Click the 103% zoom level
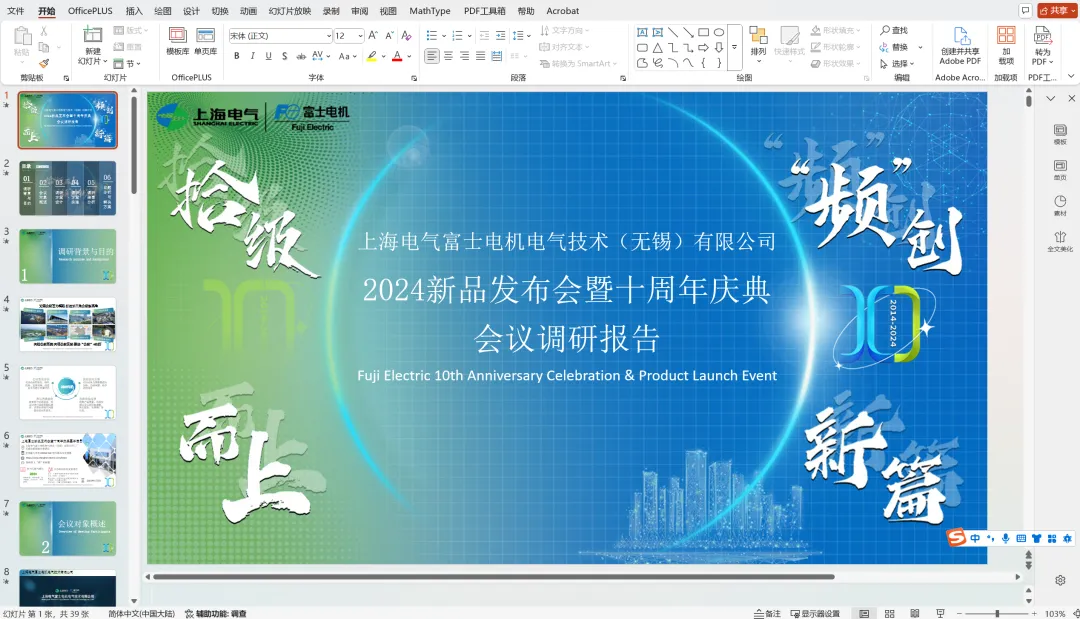Image resolution: width=1080 pixels, height=619 pixels. [x=1055, y=613]
